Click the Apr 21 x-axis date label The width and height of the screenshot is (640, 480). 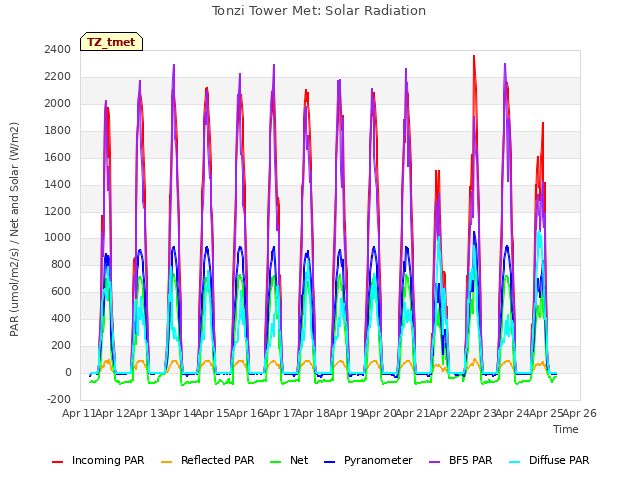(413, 414)
